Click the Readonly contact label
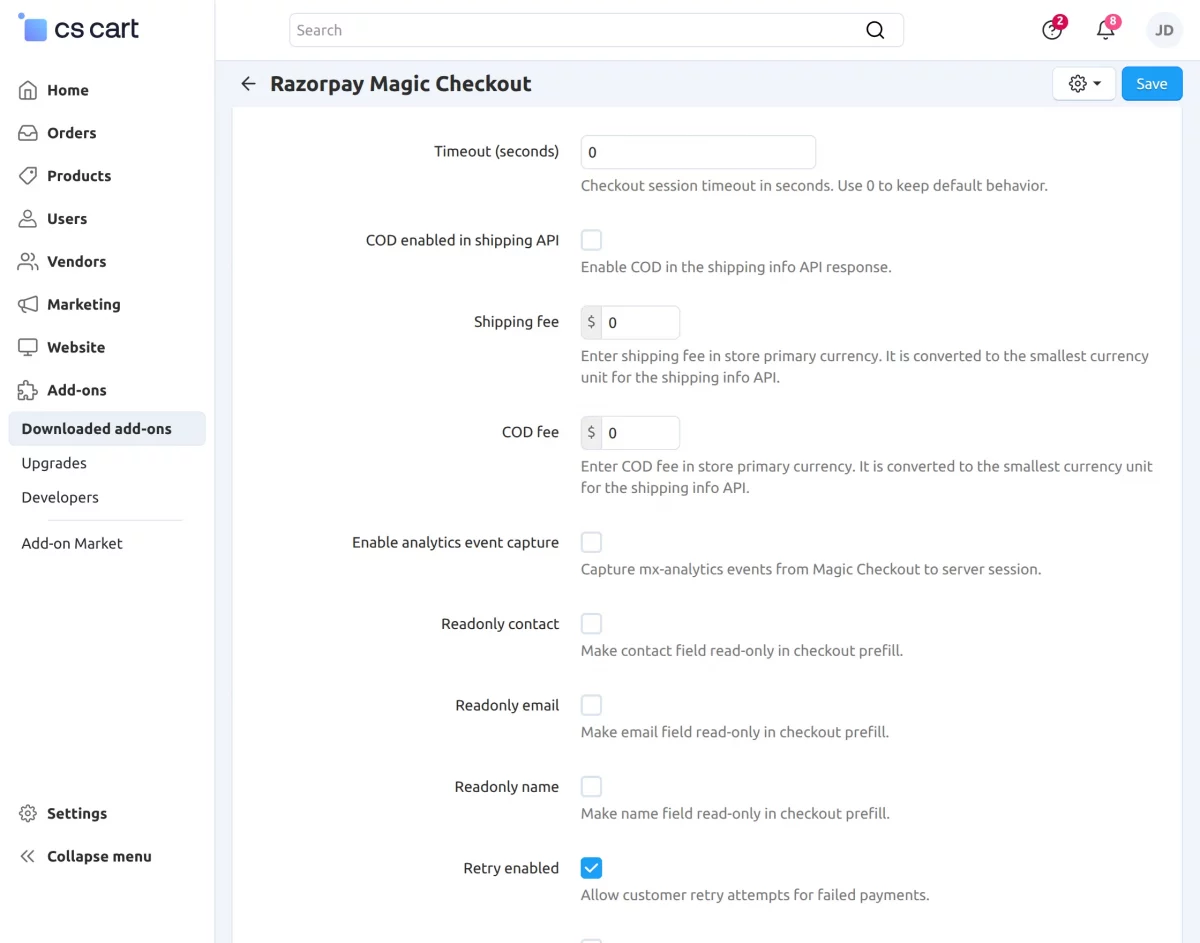 (x=500, y=624)
